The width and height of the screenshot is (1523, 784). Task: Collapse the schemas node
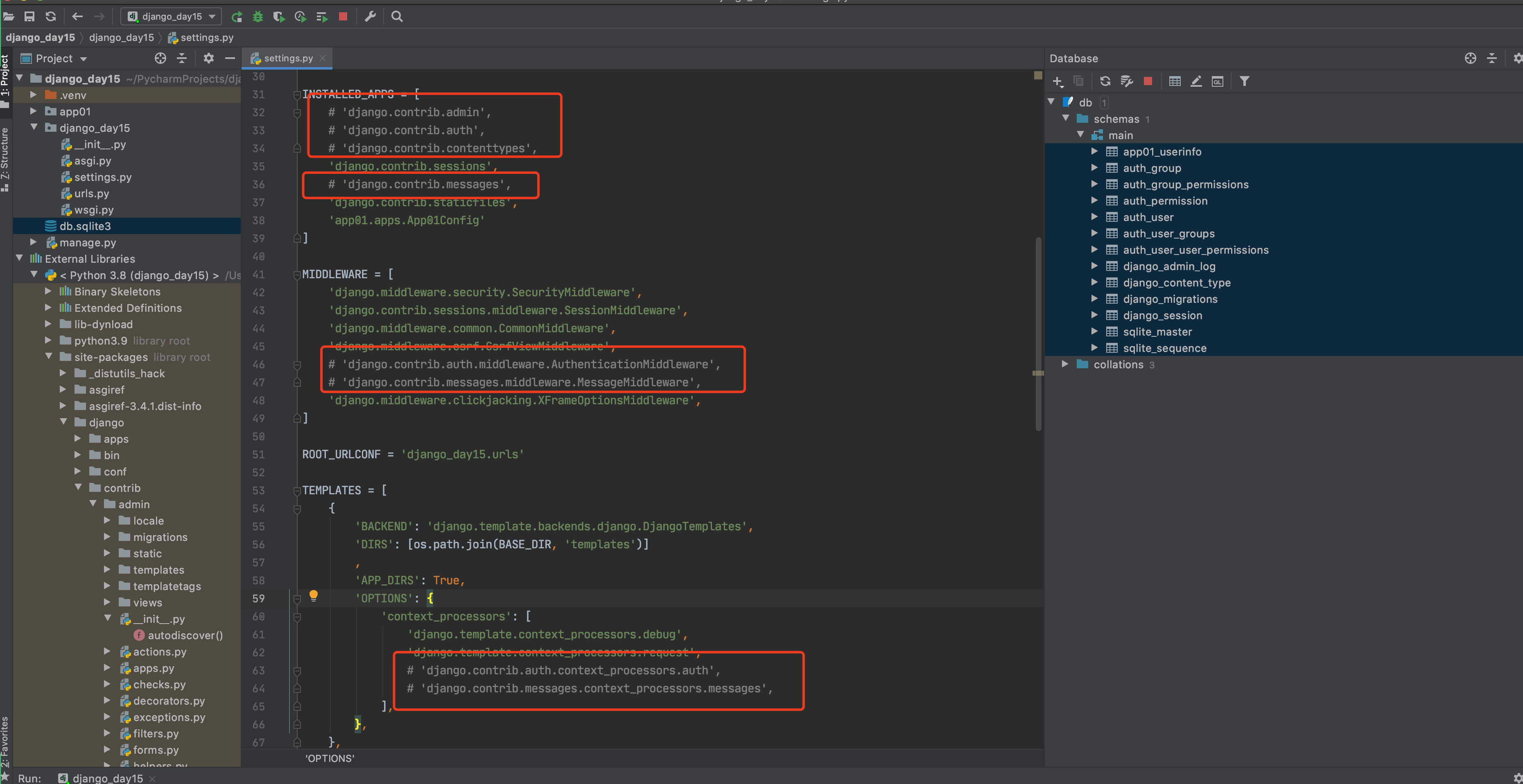click(x=1065, y=118)
